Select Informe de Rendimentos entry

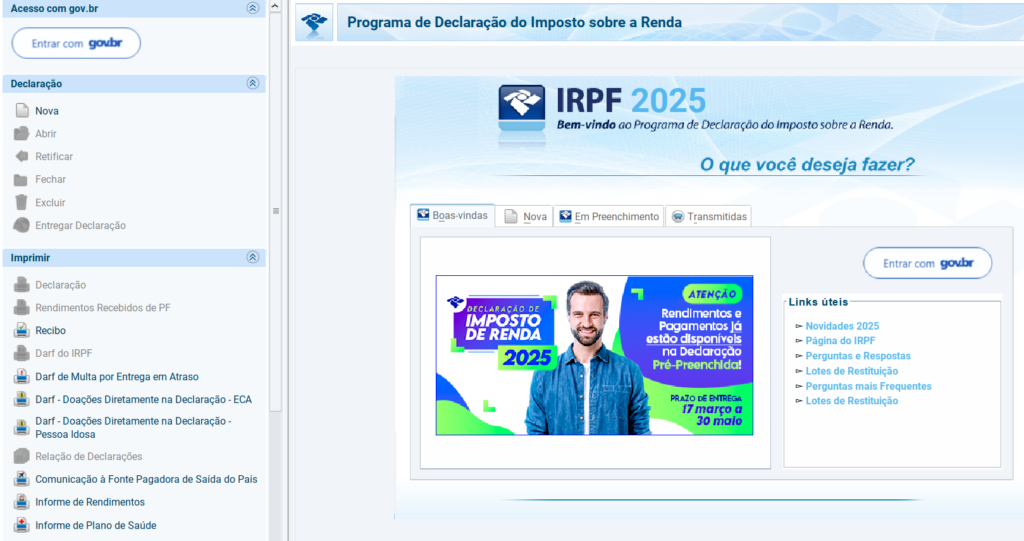90,502
